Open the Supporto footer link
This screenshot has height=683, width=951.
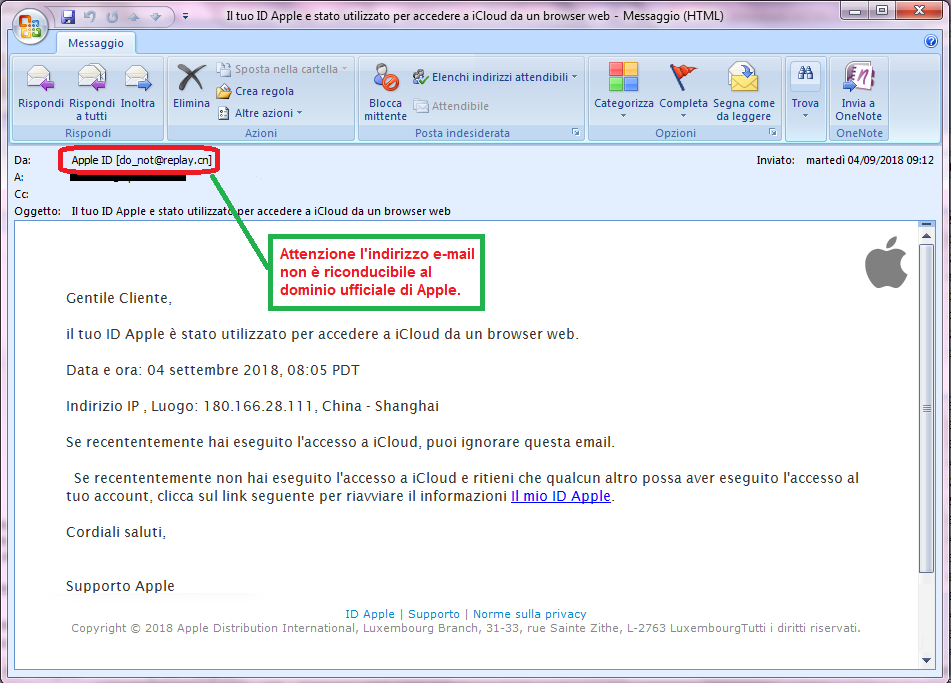434,614
